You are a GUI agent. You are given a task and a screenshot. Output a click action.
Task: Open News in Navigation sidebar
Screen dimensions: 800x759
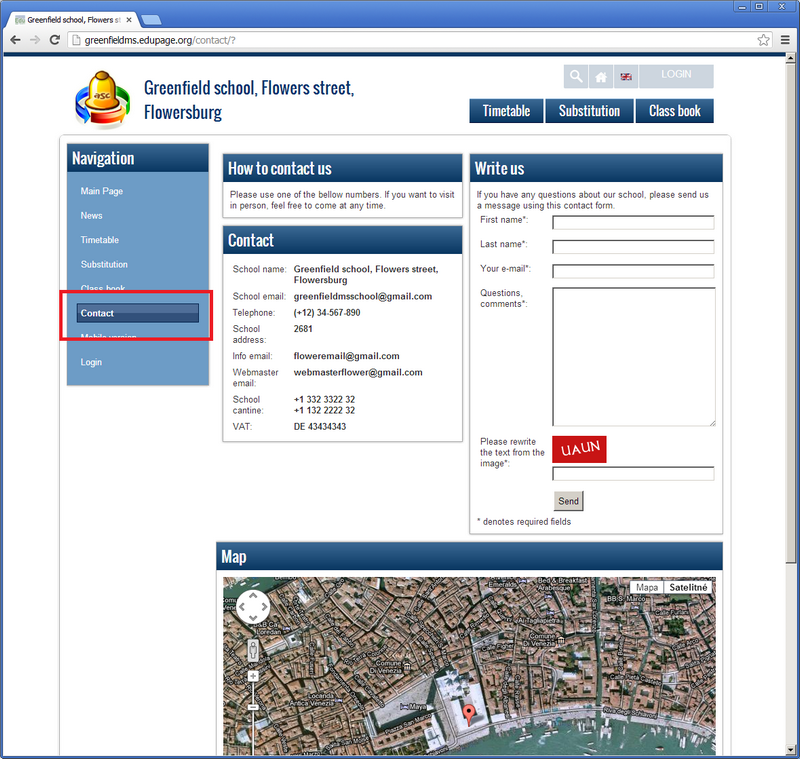pos(92,216)
